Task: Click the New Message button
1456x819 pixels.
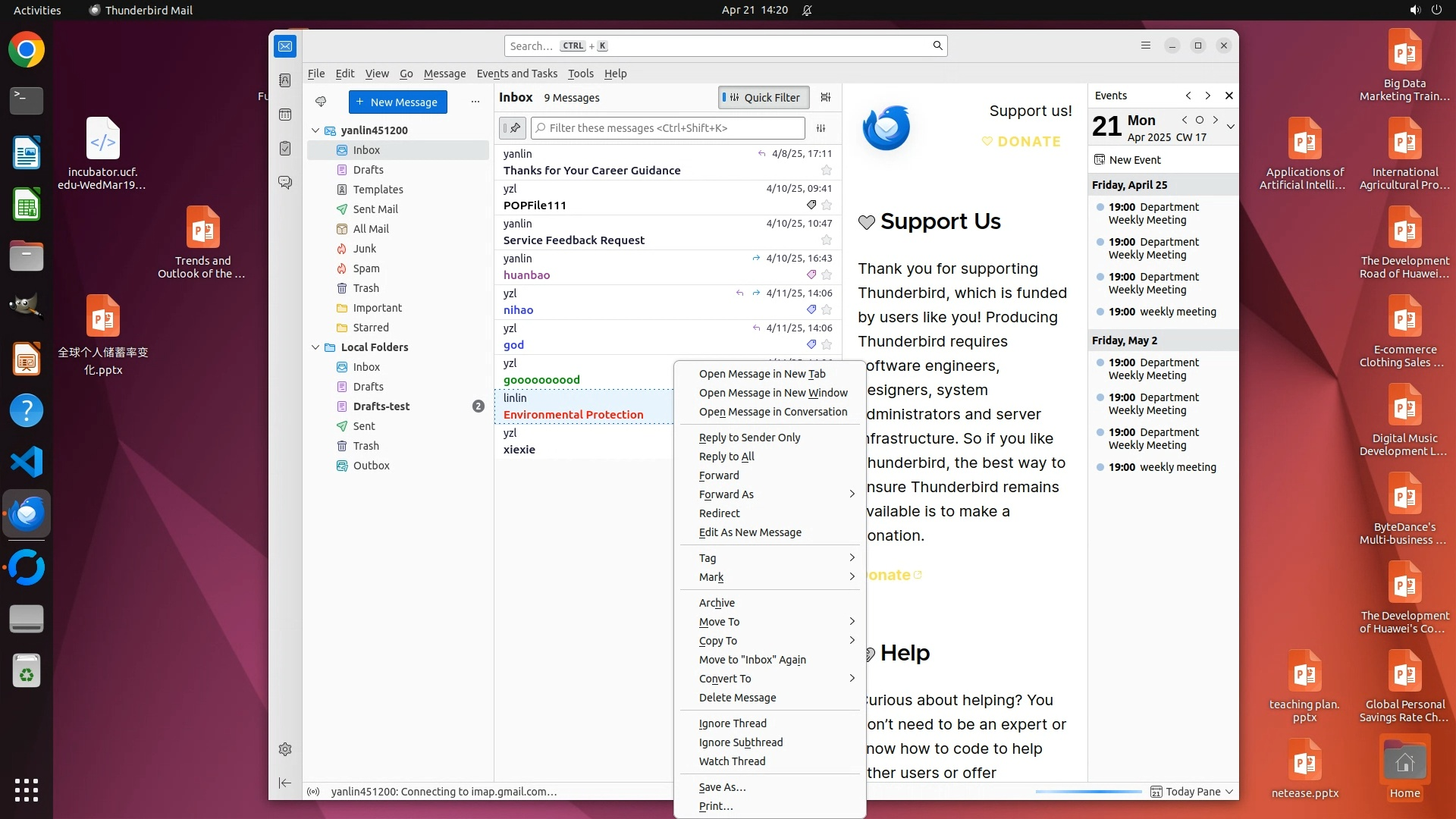Action: tap(397, 102)
